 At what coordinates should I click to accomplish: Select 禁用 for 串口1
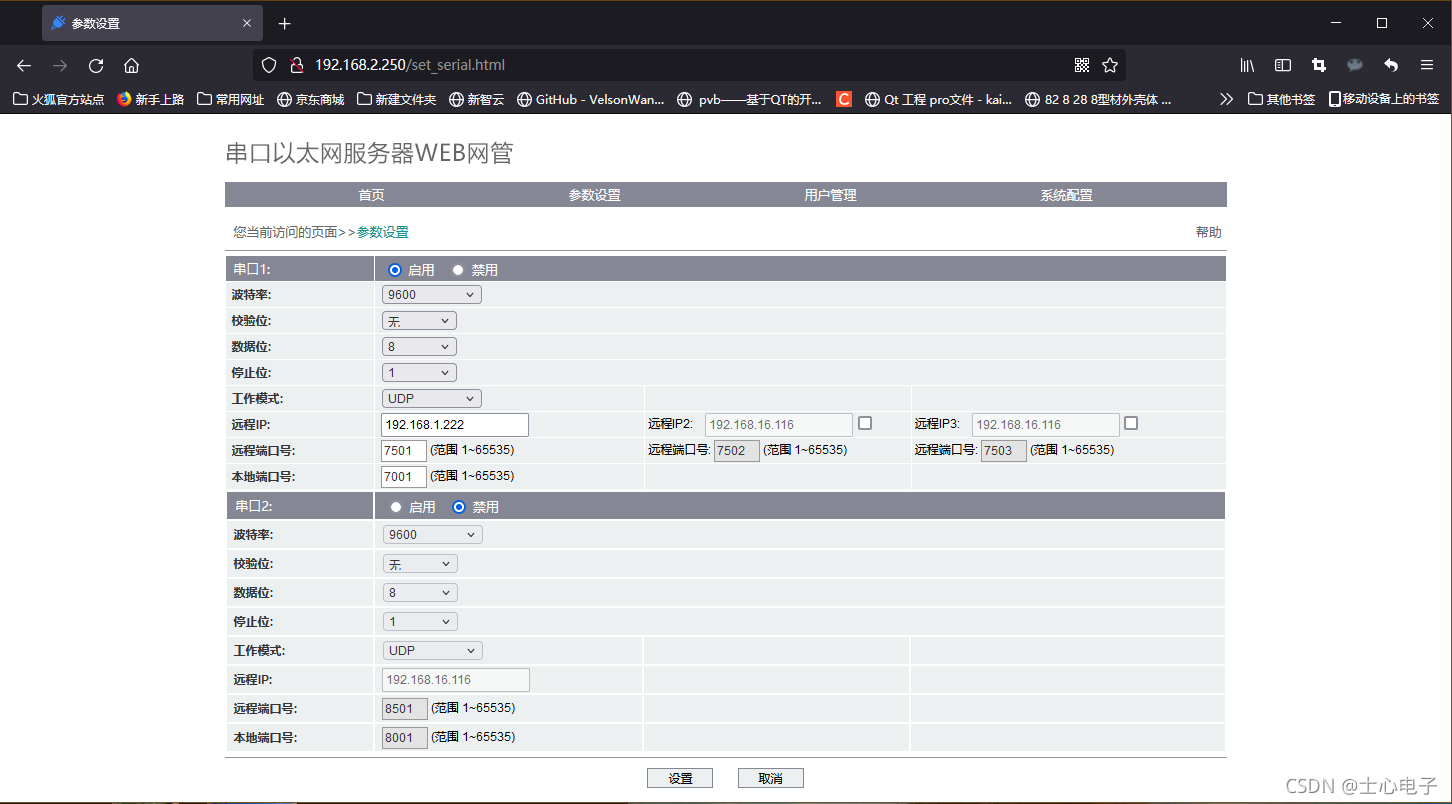(x=458, y=269)
